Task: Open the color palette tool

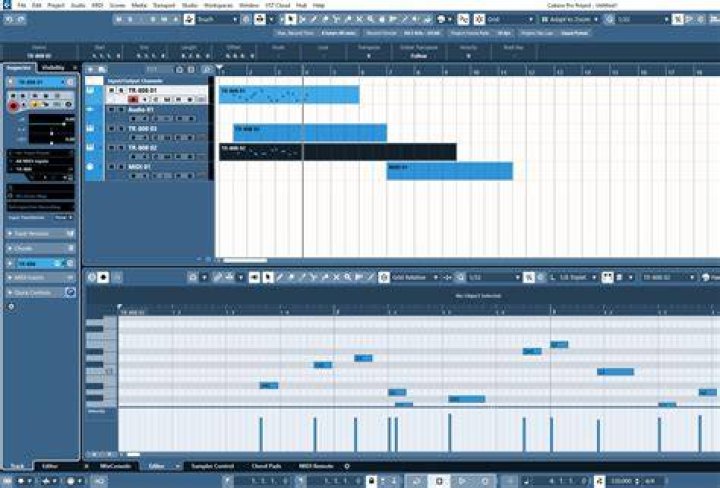Action: [x=441, y=19]
